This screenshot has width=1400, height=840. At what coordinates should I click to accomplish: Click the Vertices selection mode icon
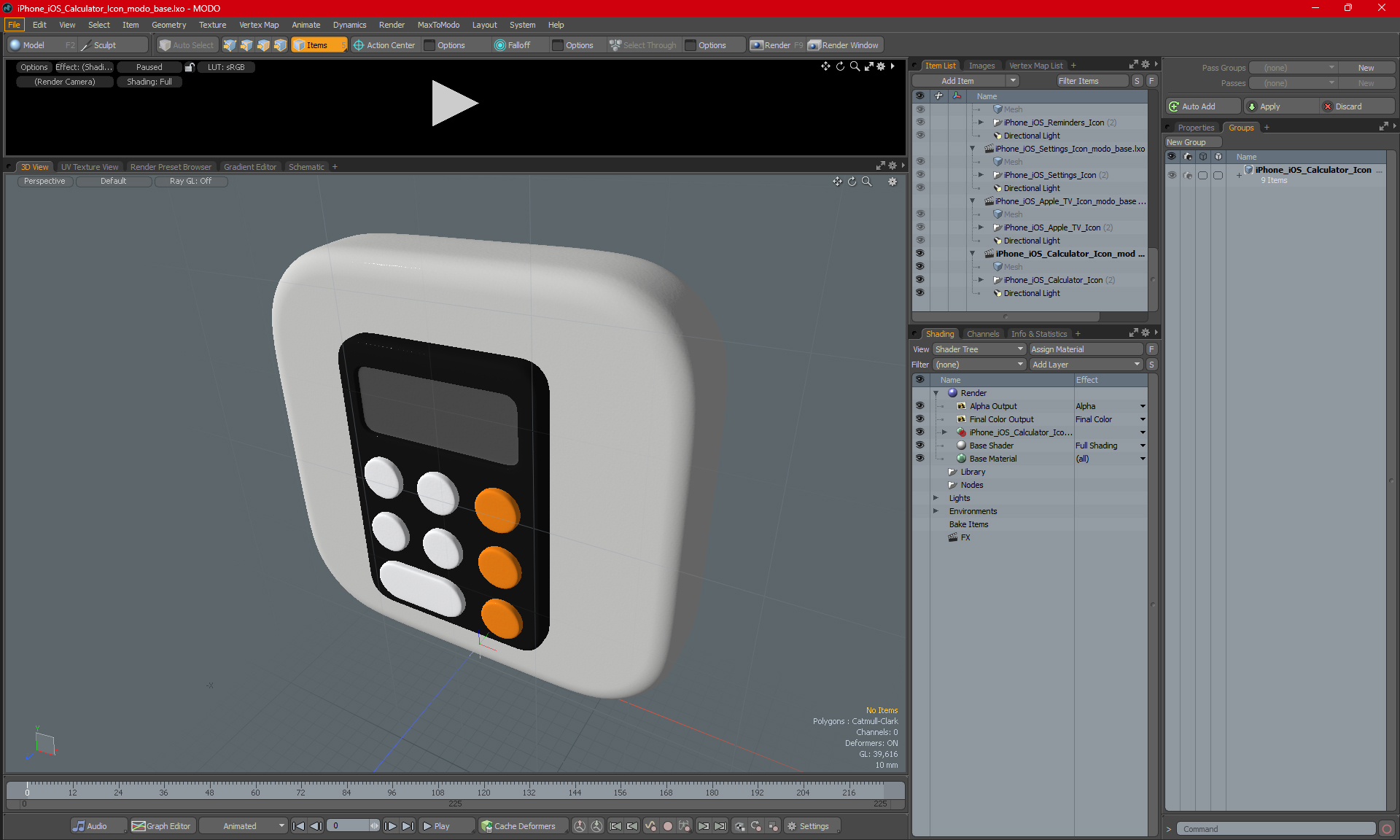pyautogui.click(x=230, y=45)
